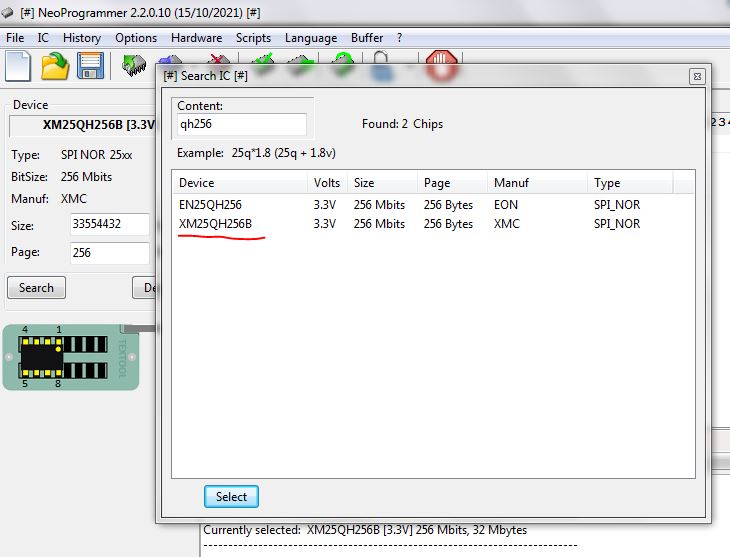This screenshot has width=730, height=557.
Task: Click 256 Mbits in the XM25QH256B row
Action: pyautogui.click(x=379, y=224)
